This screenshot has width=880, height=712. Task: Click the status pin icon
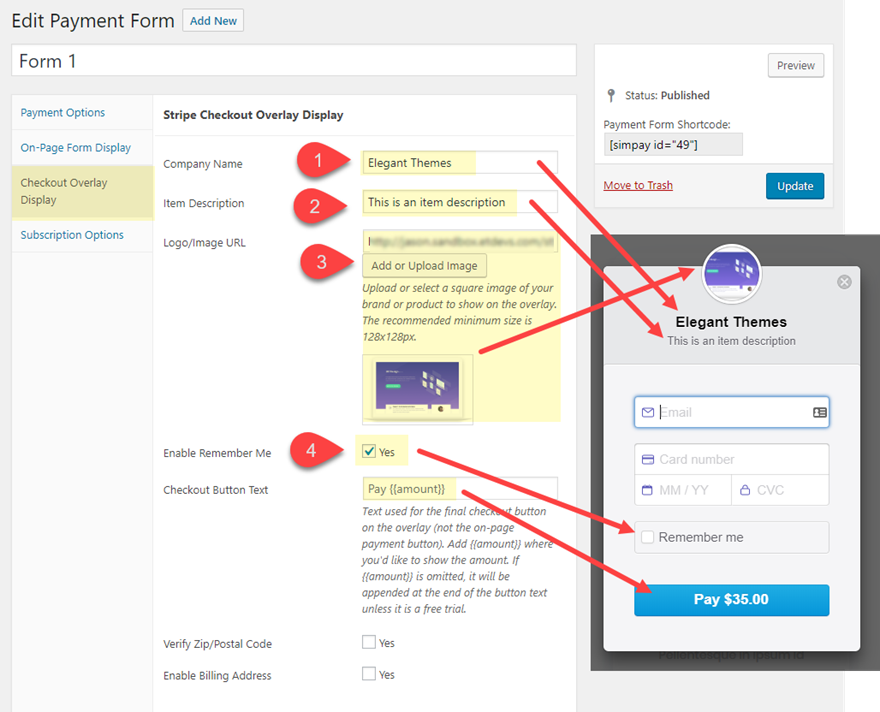click(611, 95)
